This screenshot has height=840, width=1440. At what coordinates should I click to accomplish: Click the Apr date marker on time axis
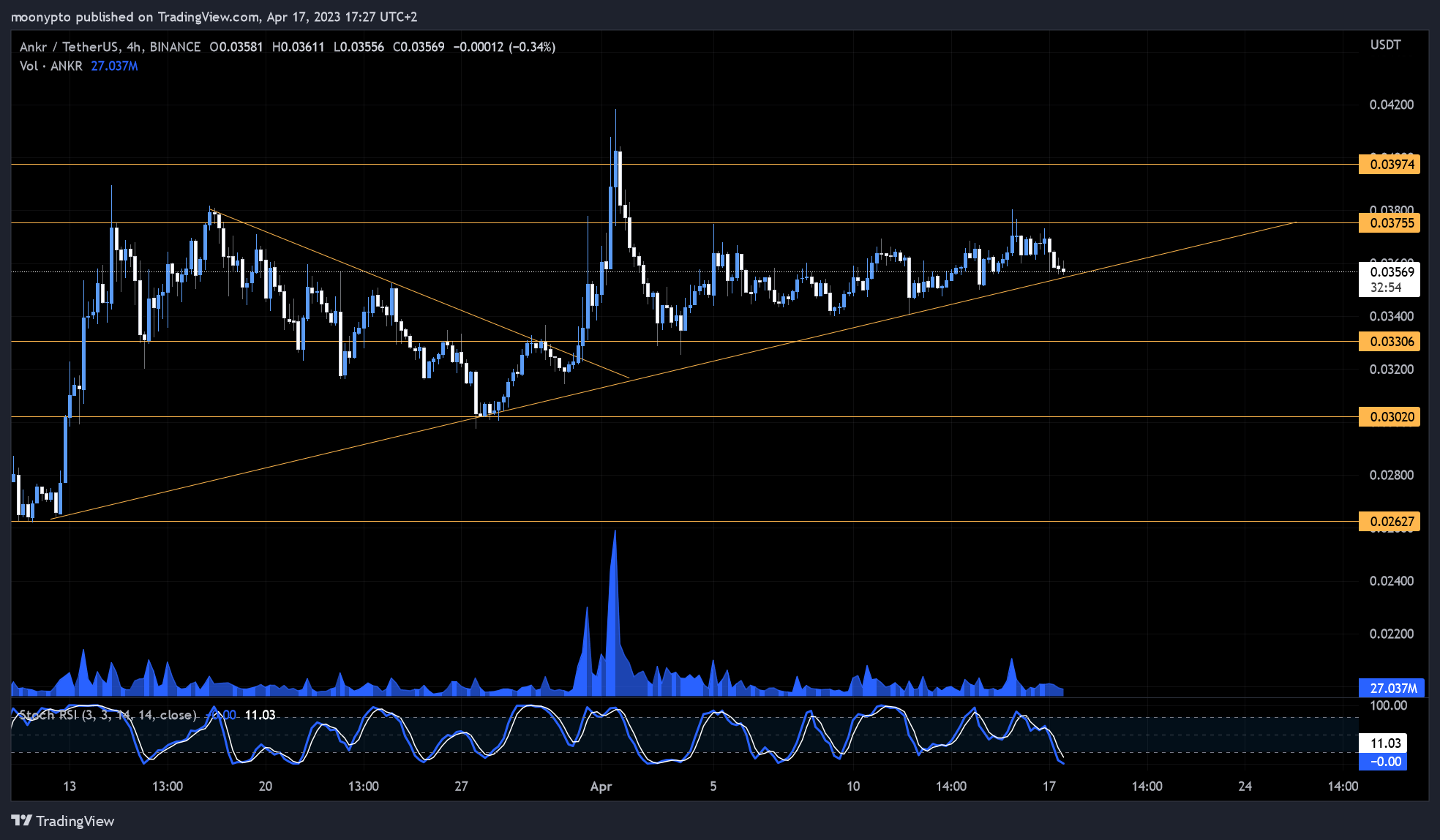tap(601, 787)
